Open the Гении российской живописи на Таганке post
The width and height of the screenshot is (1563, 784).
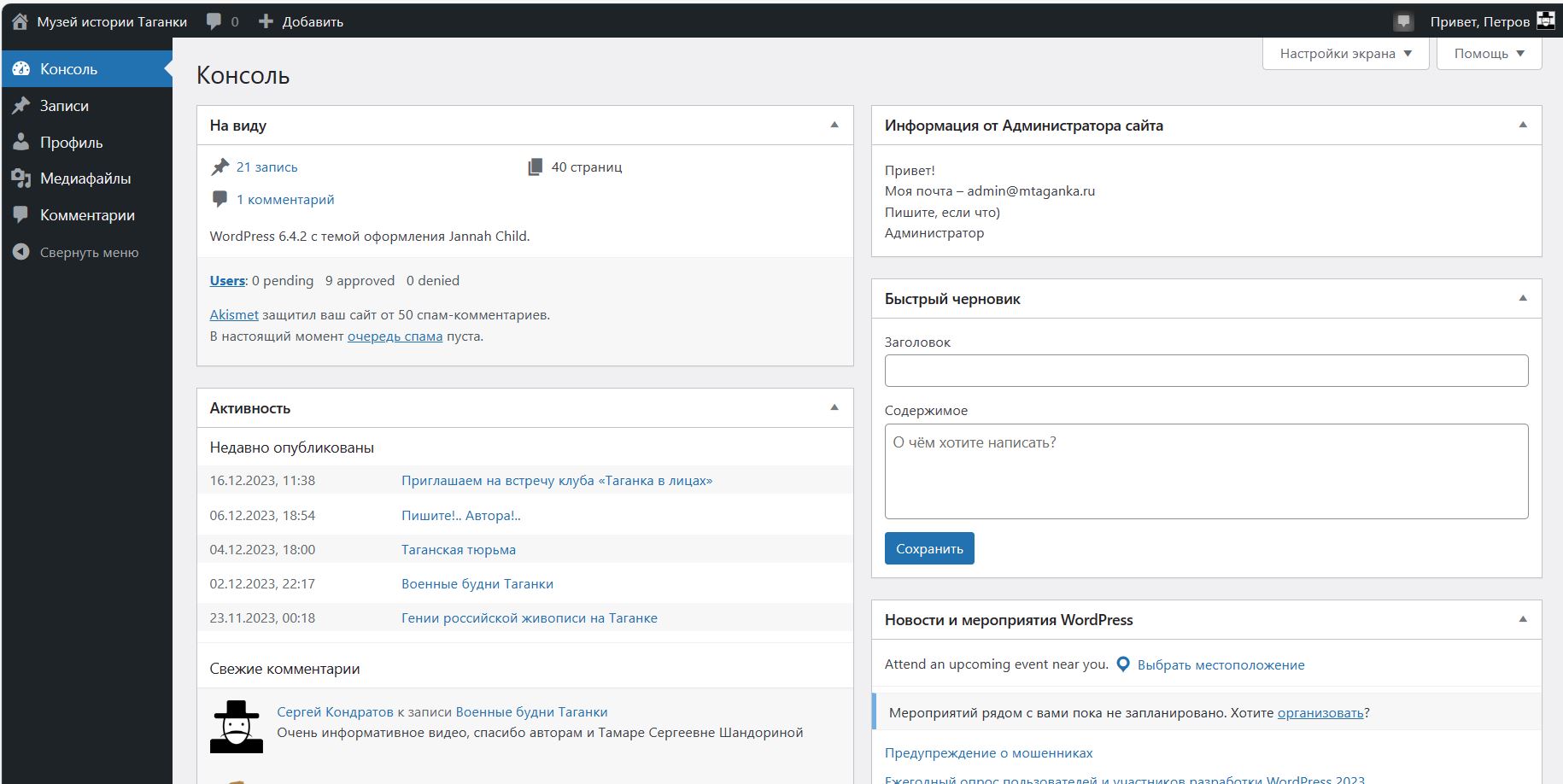pyautogui.click(x=530, y=617)
